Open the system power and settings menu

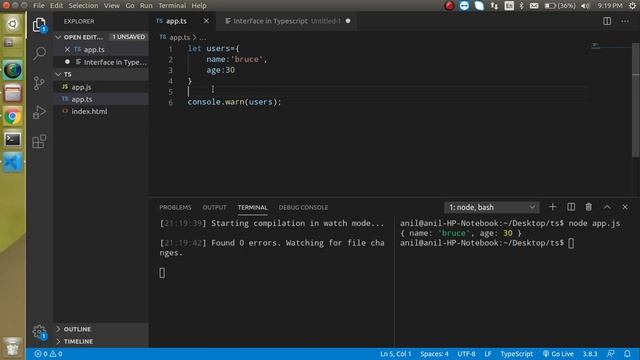[632, 6]
